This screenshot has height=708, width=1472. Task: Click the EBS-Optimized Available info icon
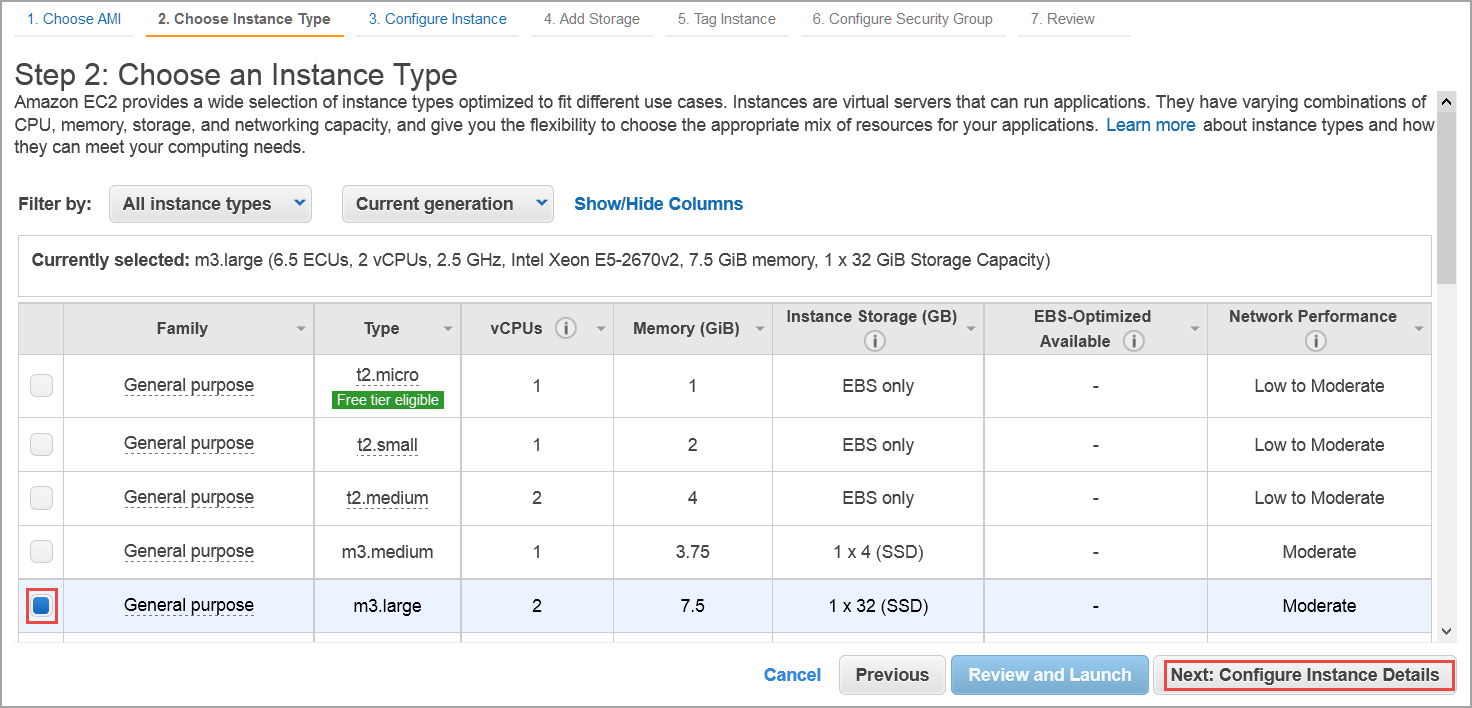pos(1133,340)
